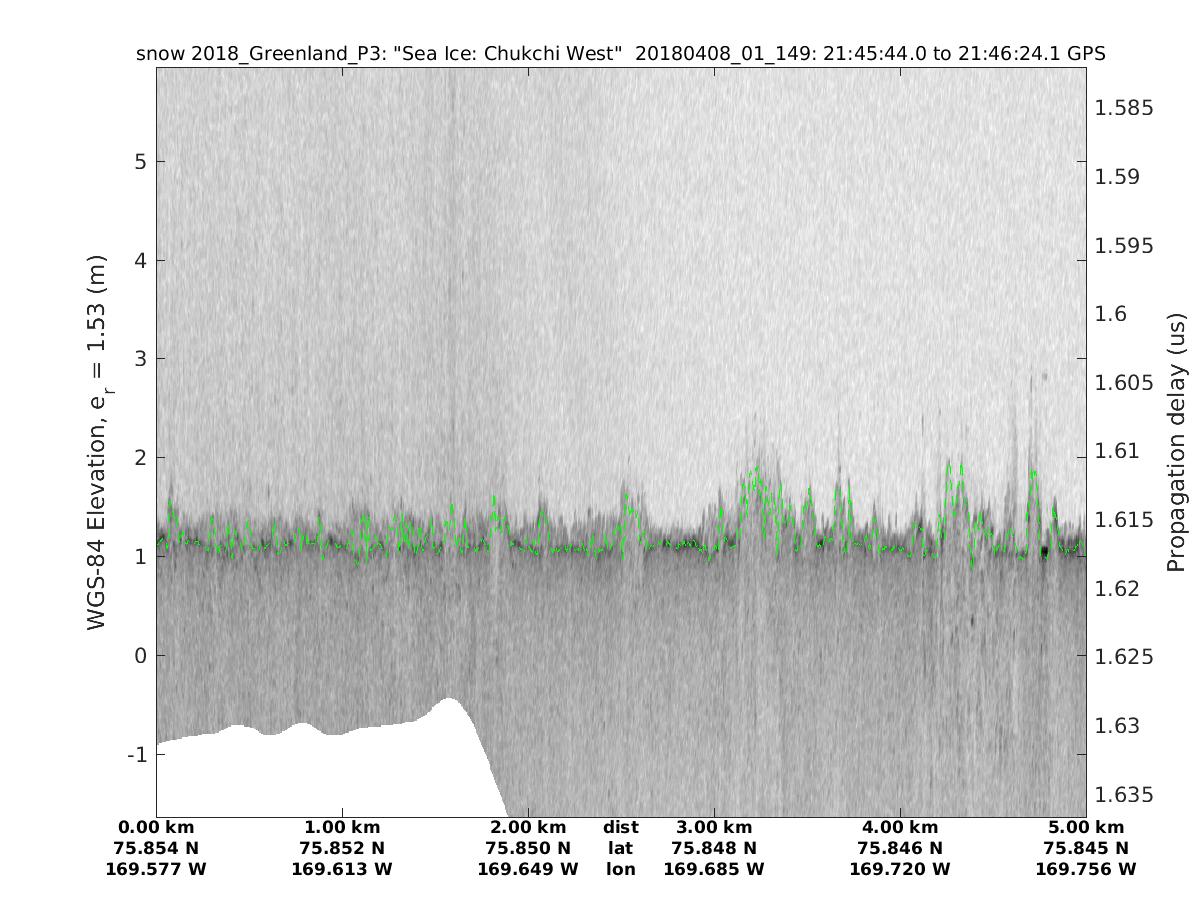Viewport: 1200px width, 900px height.
Task: Click the 1.00 km distance label
Action: [342, 827]
